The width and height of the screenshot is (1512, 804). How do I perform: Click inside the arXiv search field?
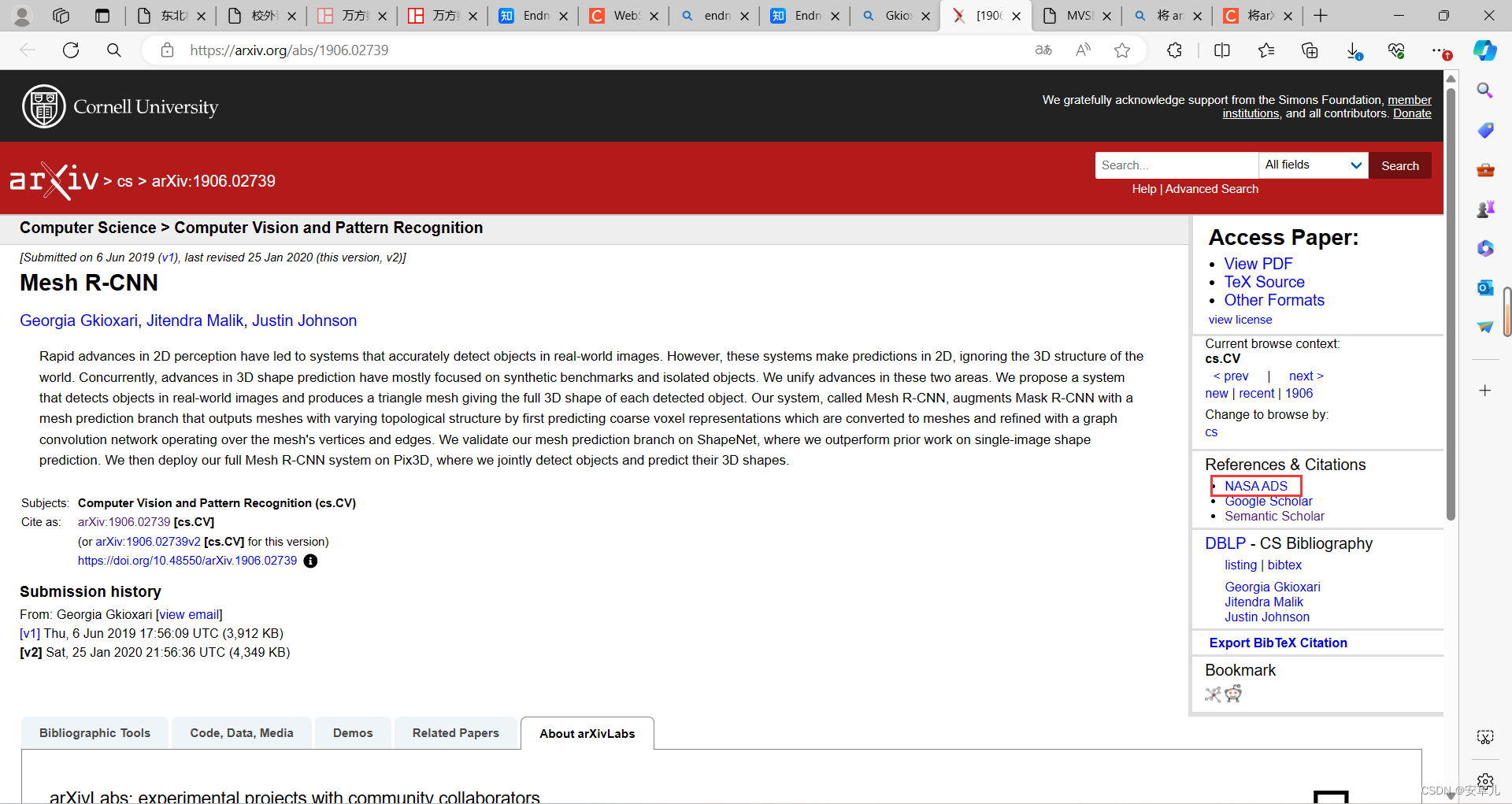tap(1177, 165)
